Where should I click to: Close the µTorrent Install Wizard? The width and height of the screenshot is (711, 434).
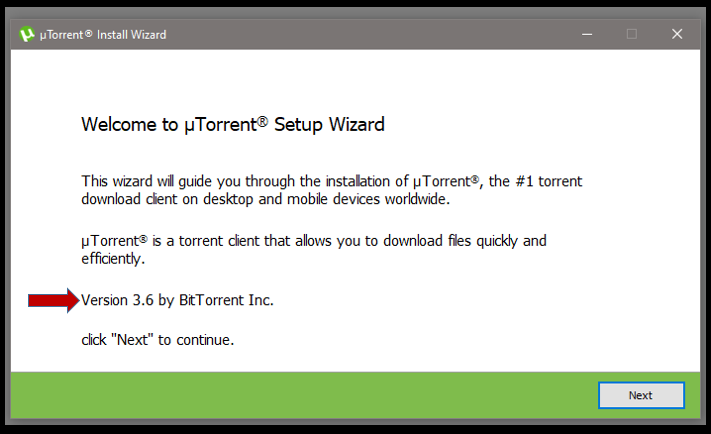[x=677, y=34]
